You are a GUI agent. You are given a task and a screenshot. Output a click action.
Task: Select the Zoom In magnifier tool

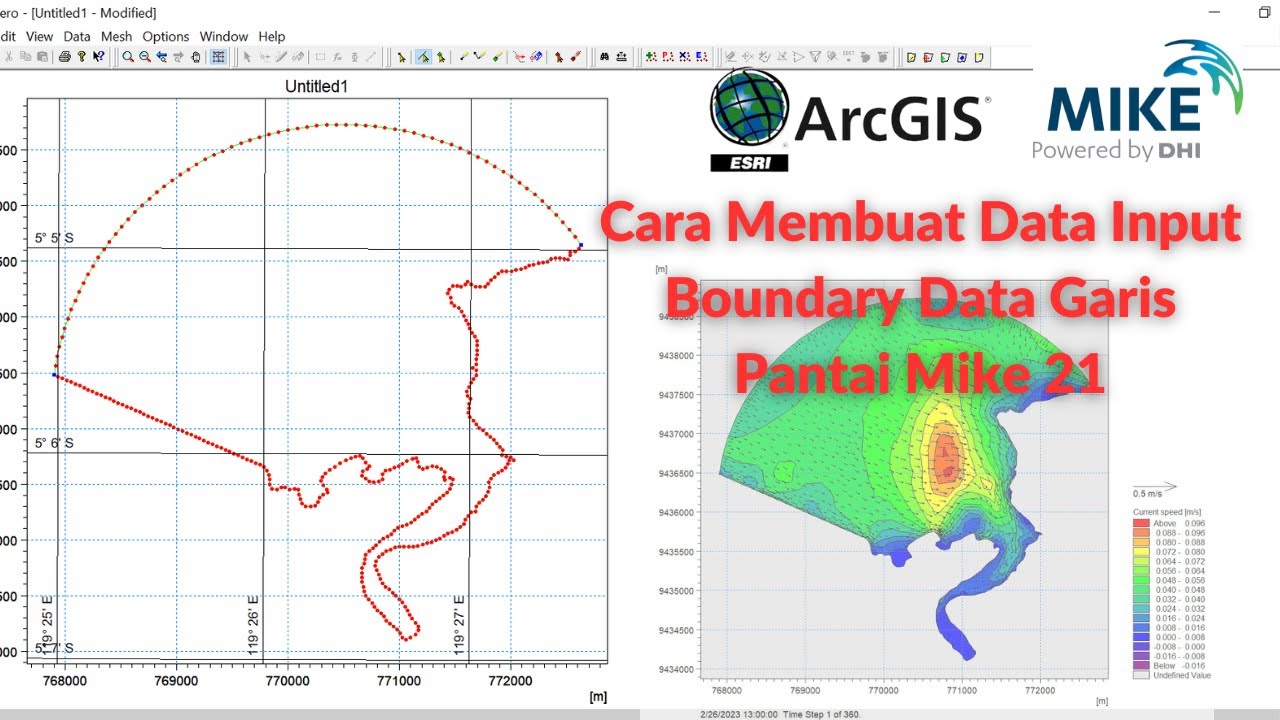click(128, 57)
